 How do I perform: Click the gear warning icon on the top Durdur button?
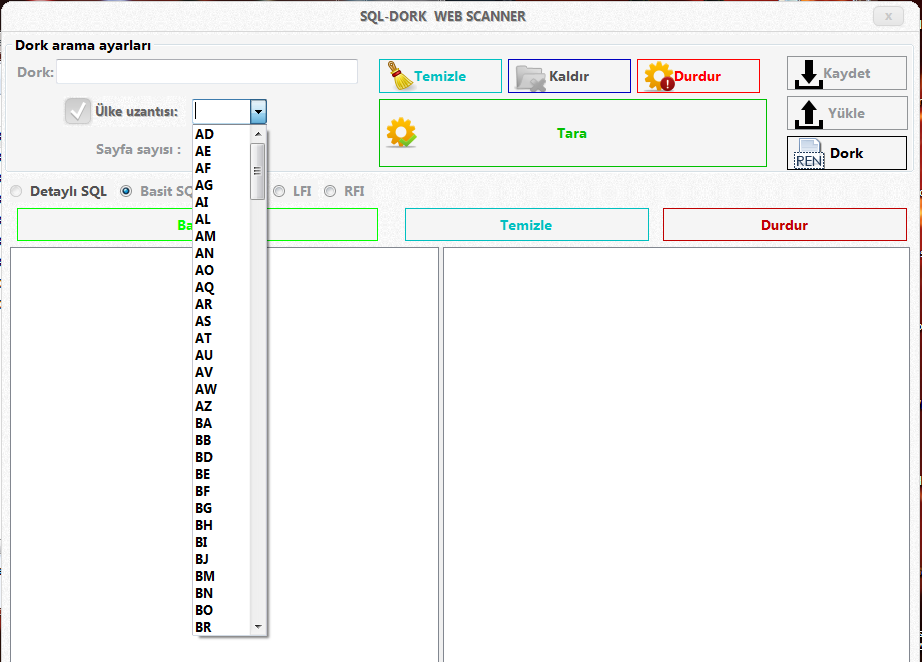(658, 77)
